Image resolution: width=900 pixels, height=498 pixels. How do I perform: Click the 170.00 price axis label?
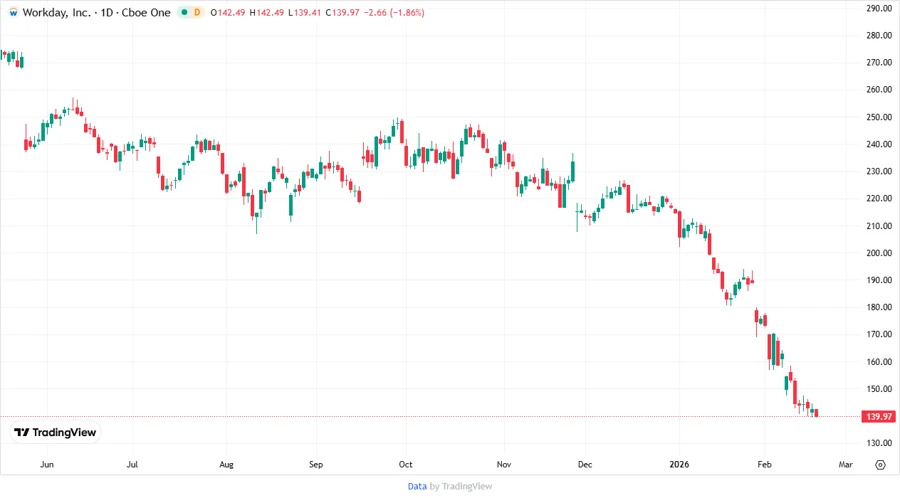coord(879,334)
